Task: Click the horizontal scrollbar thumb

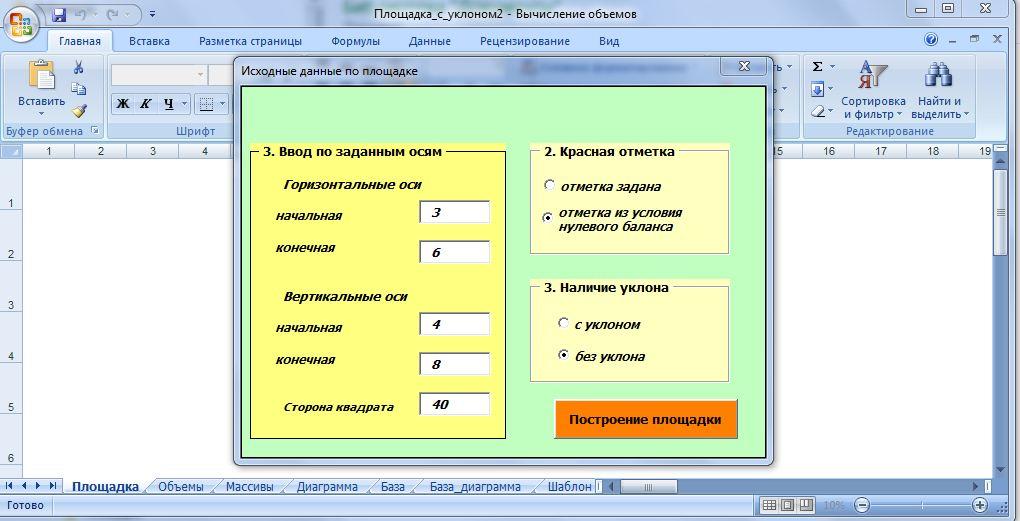Action: [648, 487]
